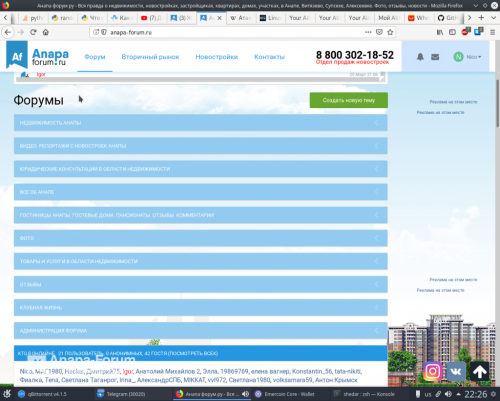Viewport: 500px width, 401px height.
Task: Click the clock showing 22:26
Action: 476,394
